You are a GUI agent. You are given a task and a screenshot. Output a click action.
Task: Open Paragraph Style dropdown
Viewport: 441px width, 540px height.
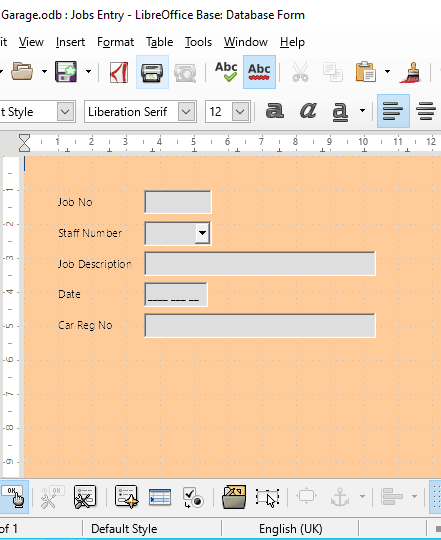(x=65, y=112)
